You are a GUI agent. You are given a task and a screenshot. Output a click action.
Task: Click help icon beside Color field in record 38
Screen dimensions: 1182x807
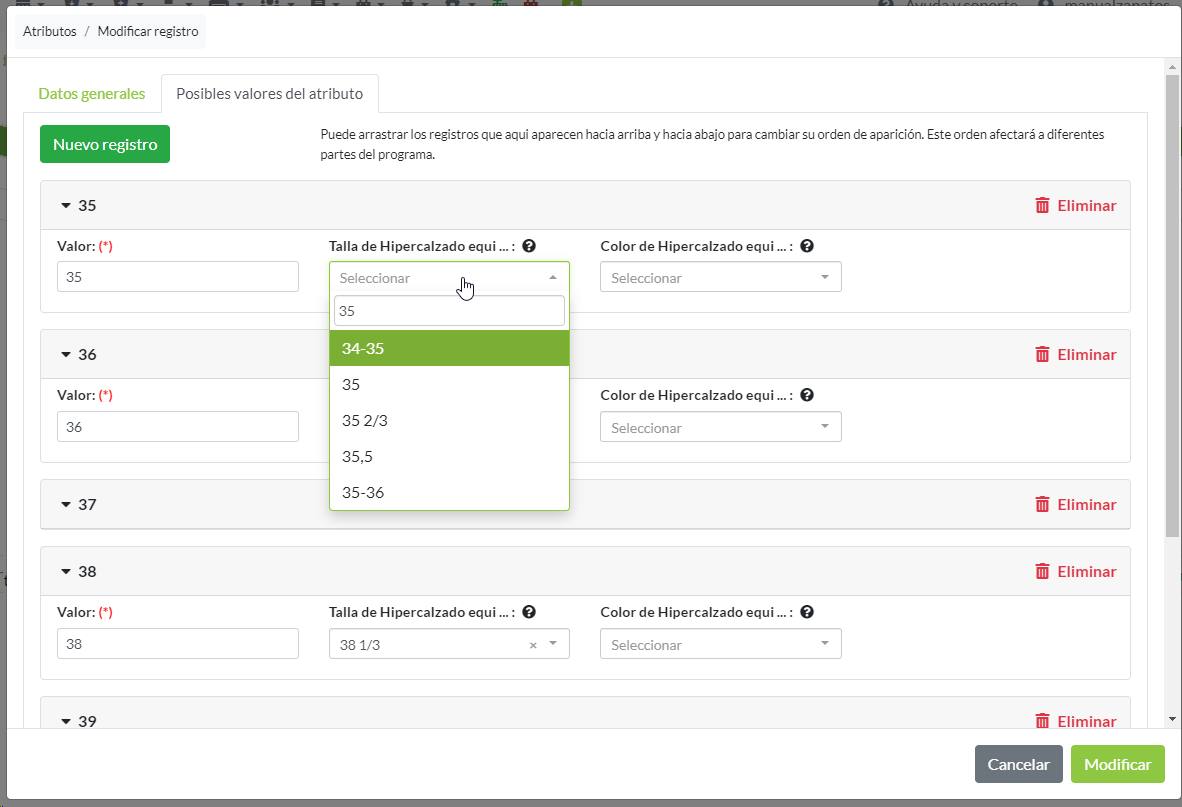coord(807,612)
